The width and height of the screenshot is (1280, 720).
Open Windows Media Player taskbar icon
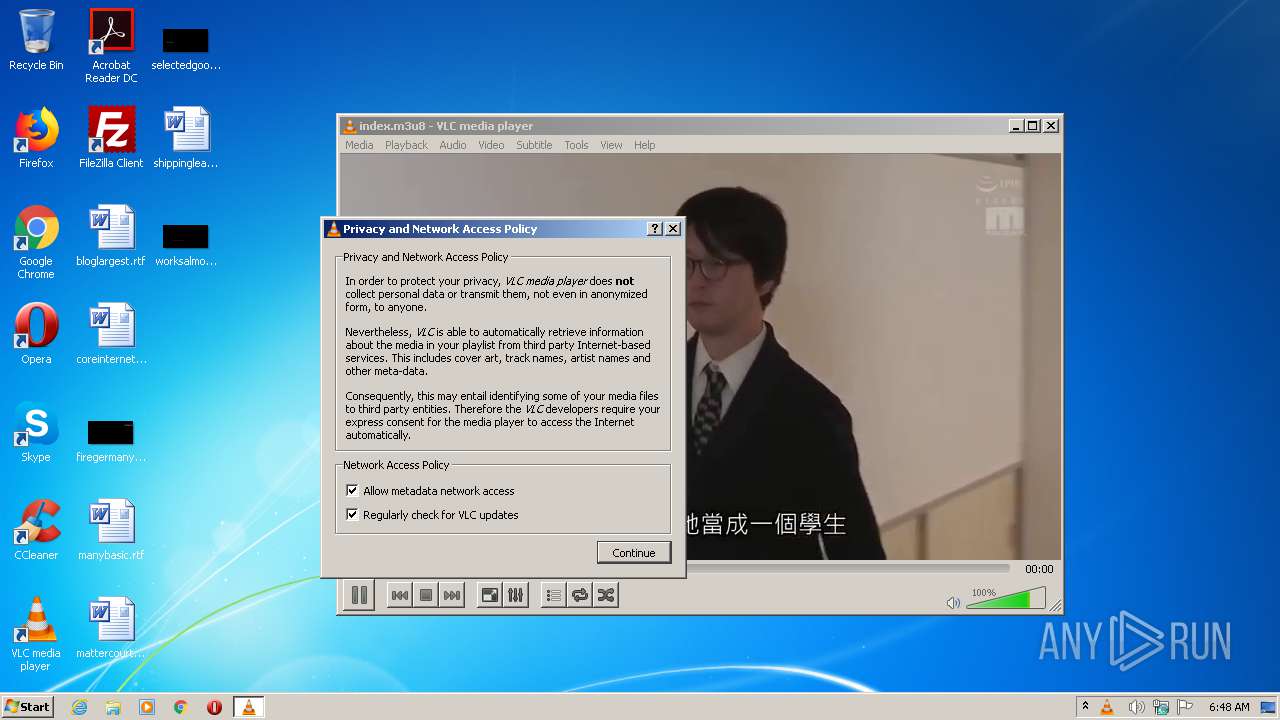tap(147, 707)
